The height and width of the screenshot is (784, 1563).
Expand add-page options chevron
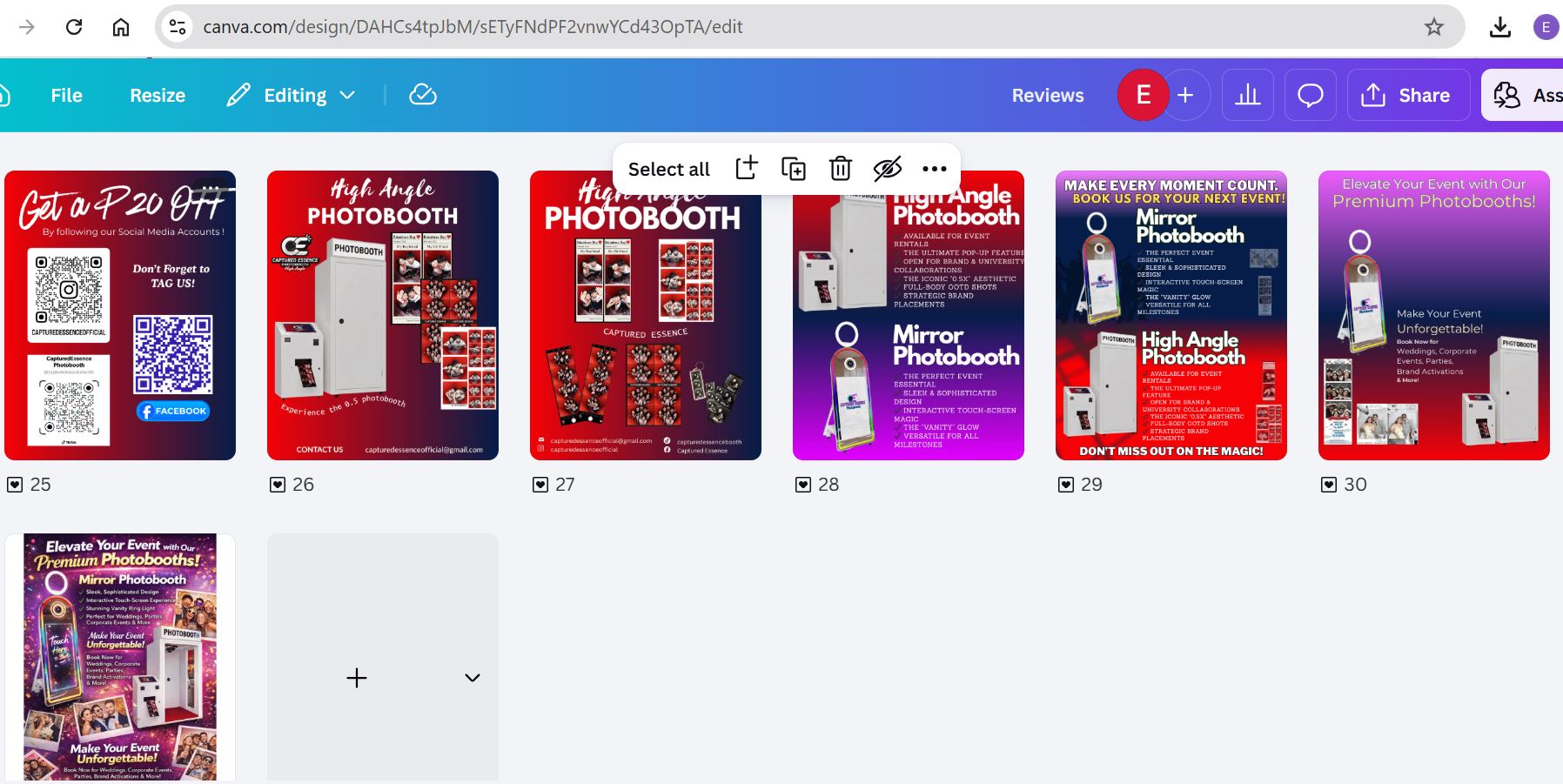(x=473, y=678)
